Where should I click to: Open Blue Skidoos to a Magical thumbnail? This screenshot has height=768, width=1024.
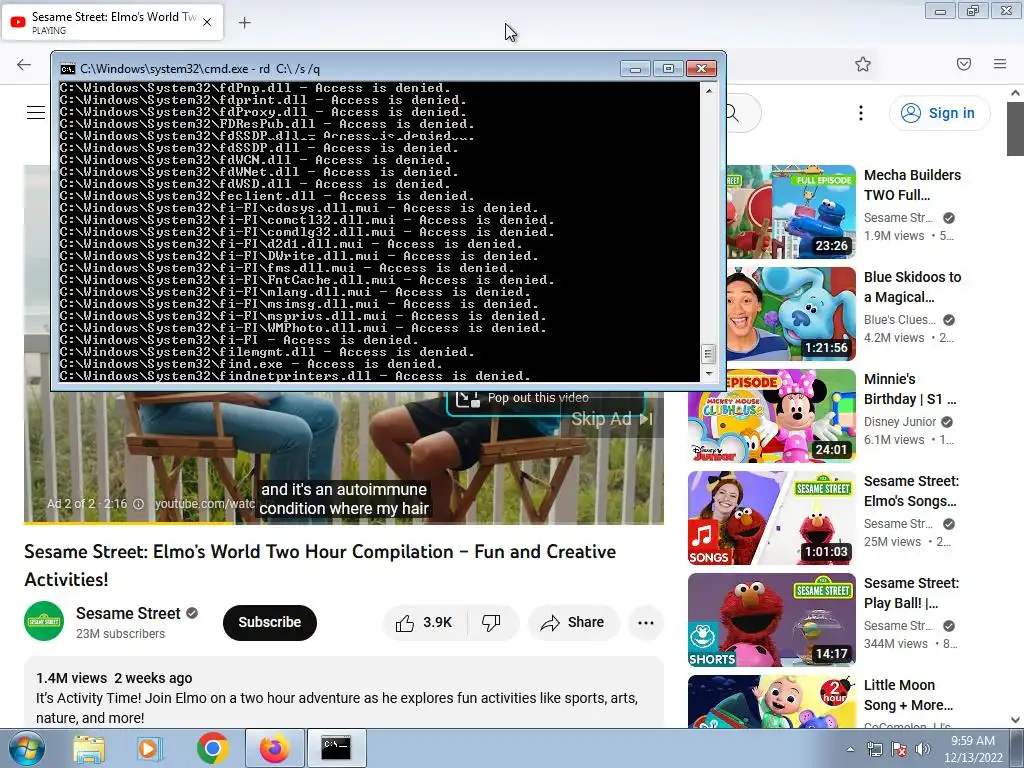pos(791,313)
